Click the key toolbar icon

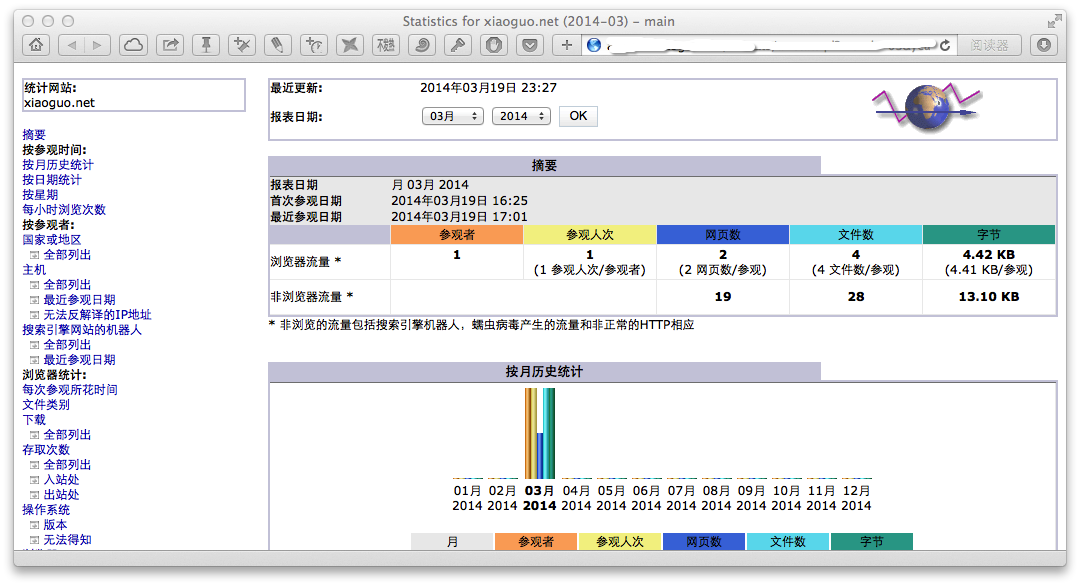pos(458,45)
